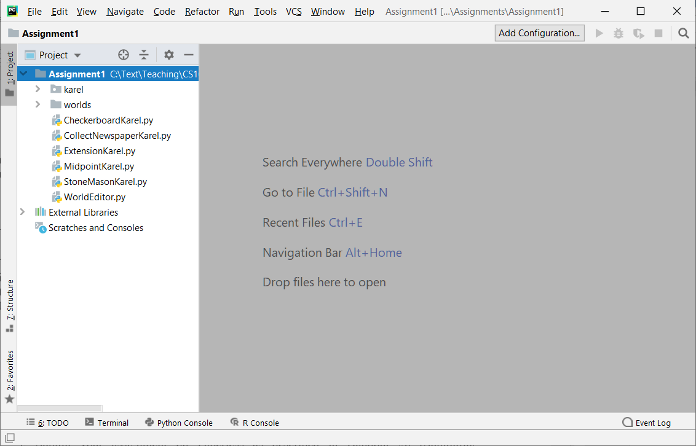Click the Stop square icon in toolbar
This screenshot has width=696, height=446.
click(x=658, y=33)
